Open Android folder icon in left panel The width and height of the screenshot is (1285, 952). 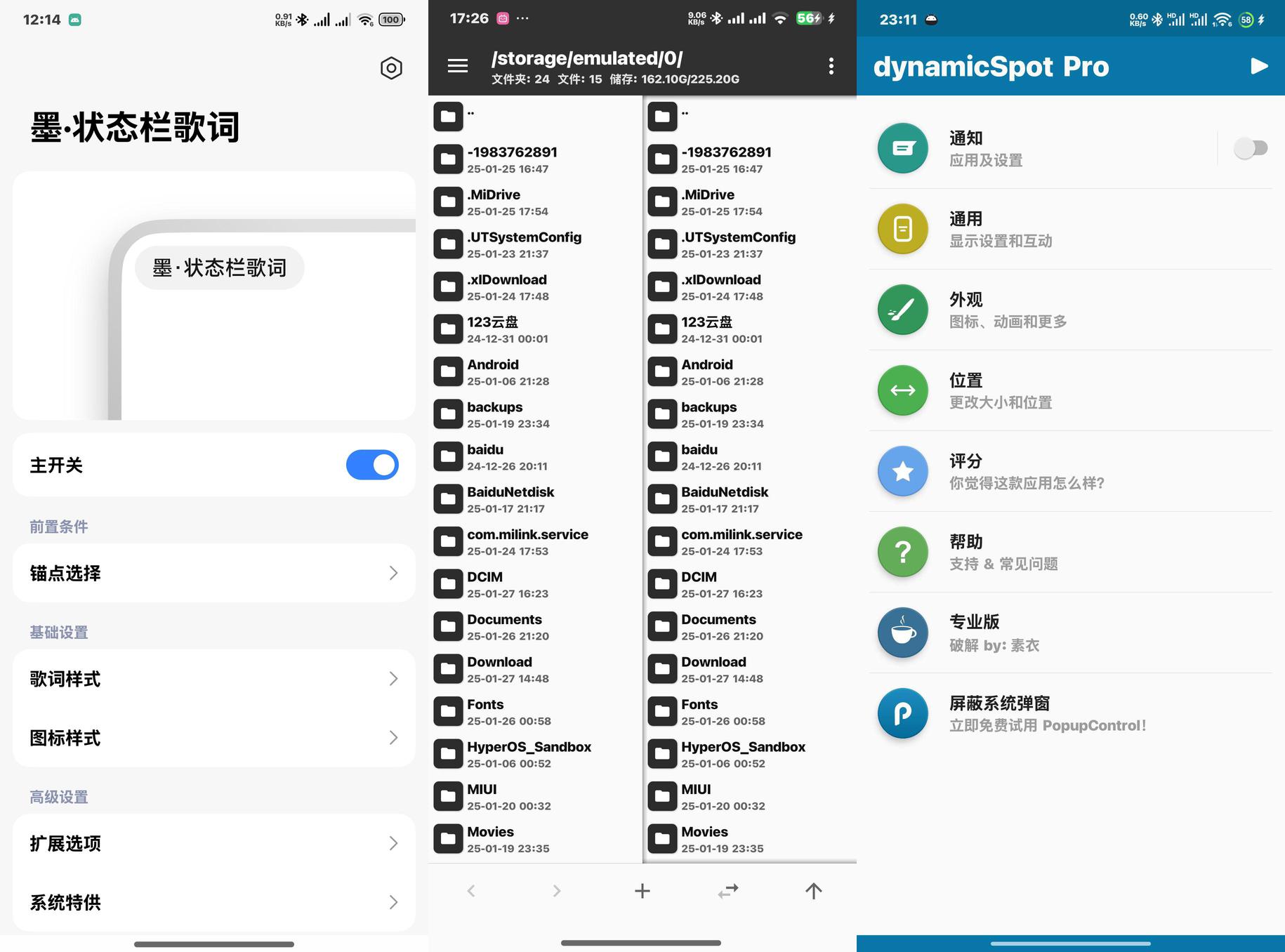[448, 371]
